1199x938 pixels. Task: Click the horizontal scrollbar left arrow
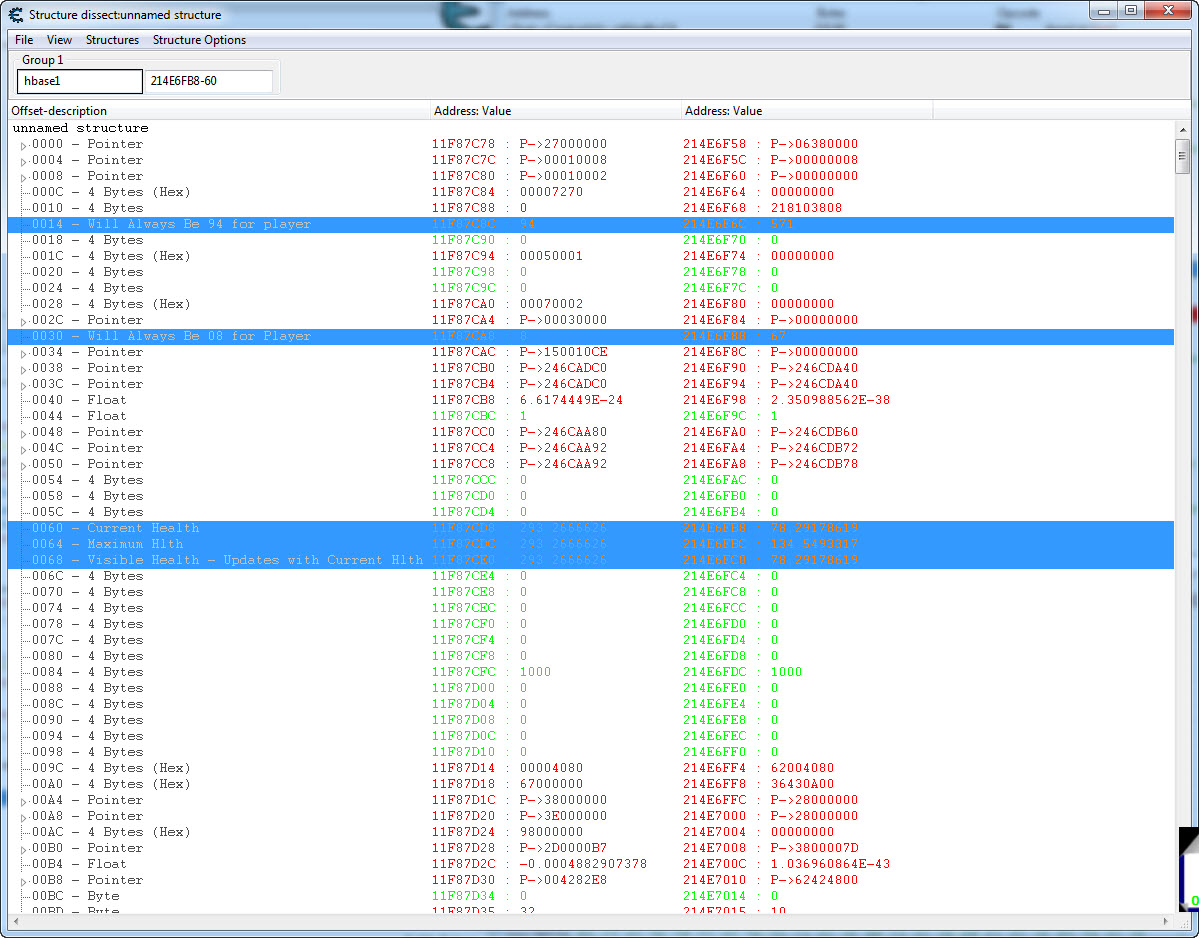(16, 920)
